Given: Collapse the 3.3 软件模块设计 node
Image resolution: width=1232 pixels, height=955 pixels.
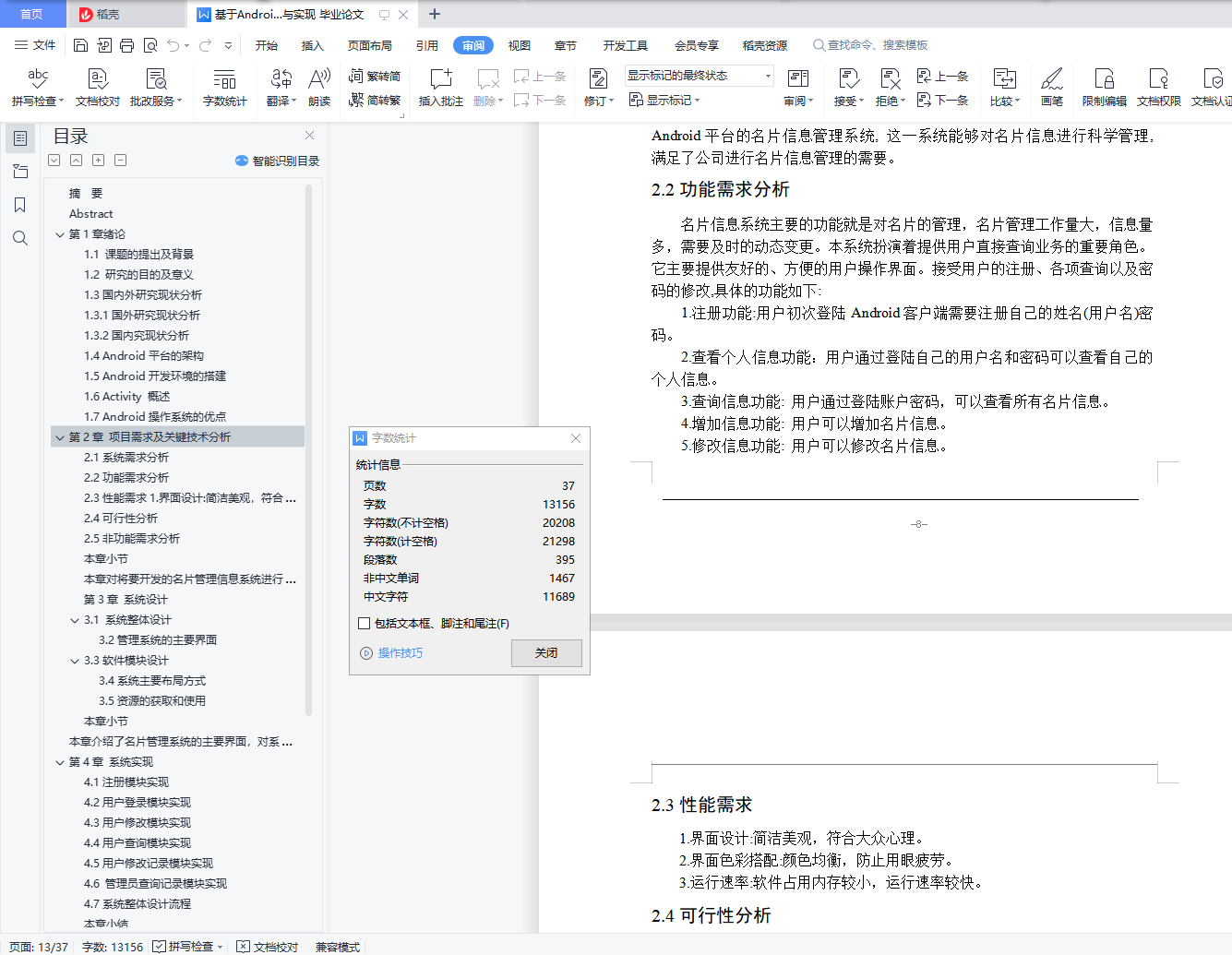Looking at the screenshot, I should (75, 661).
